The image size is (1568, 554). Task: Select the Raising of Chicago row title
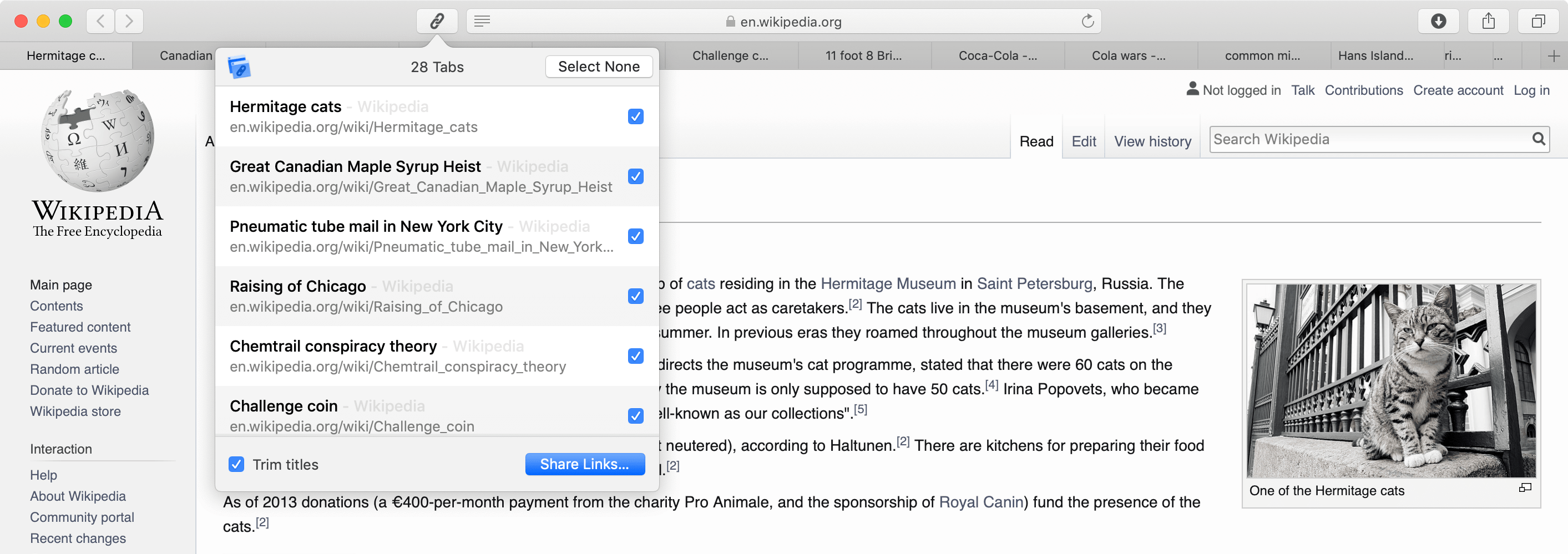[x=297, y=286]
